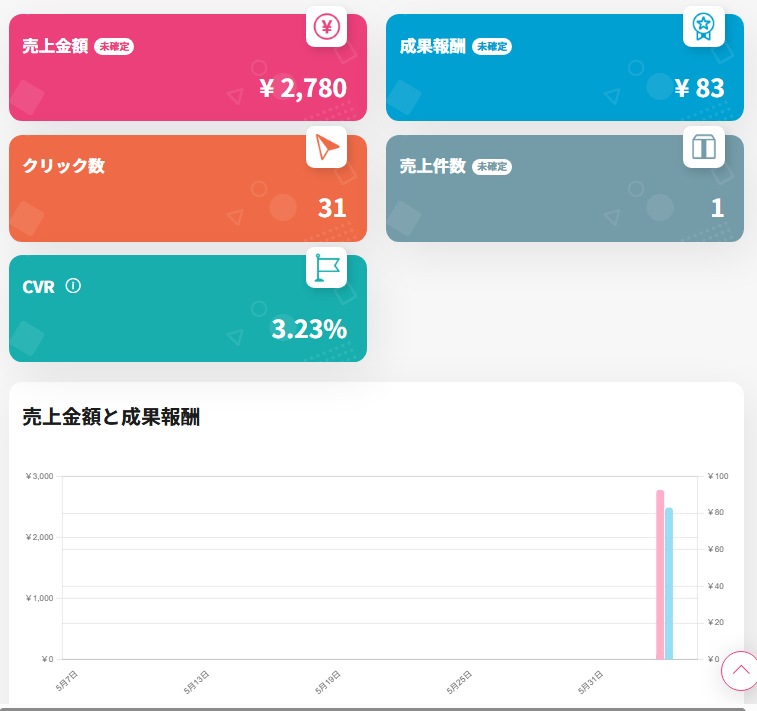The height and width of the screenshot is (711, 757).
Task: Click the 売上金額と成果報酬 chart heading
Action: click(111, 417)
